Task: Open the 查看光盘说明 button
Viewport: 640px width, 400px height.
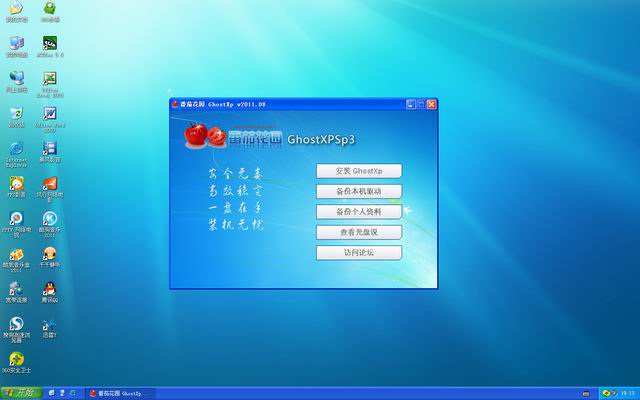Action: (359, 232)
